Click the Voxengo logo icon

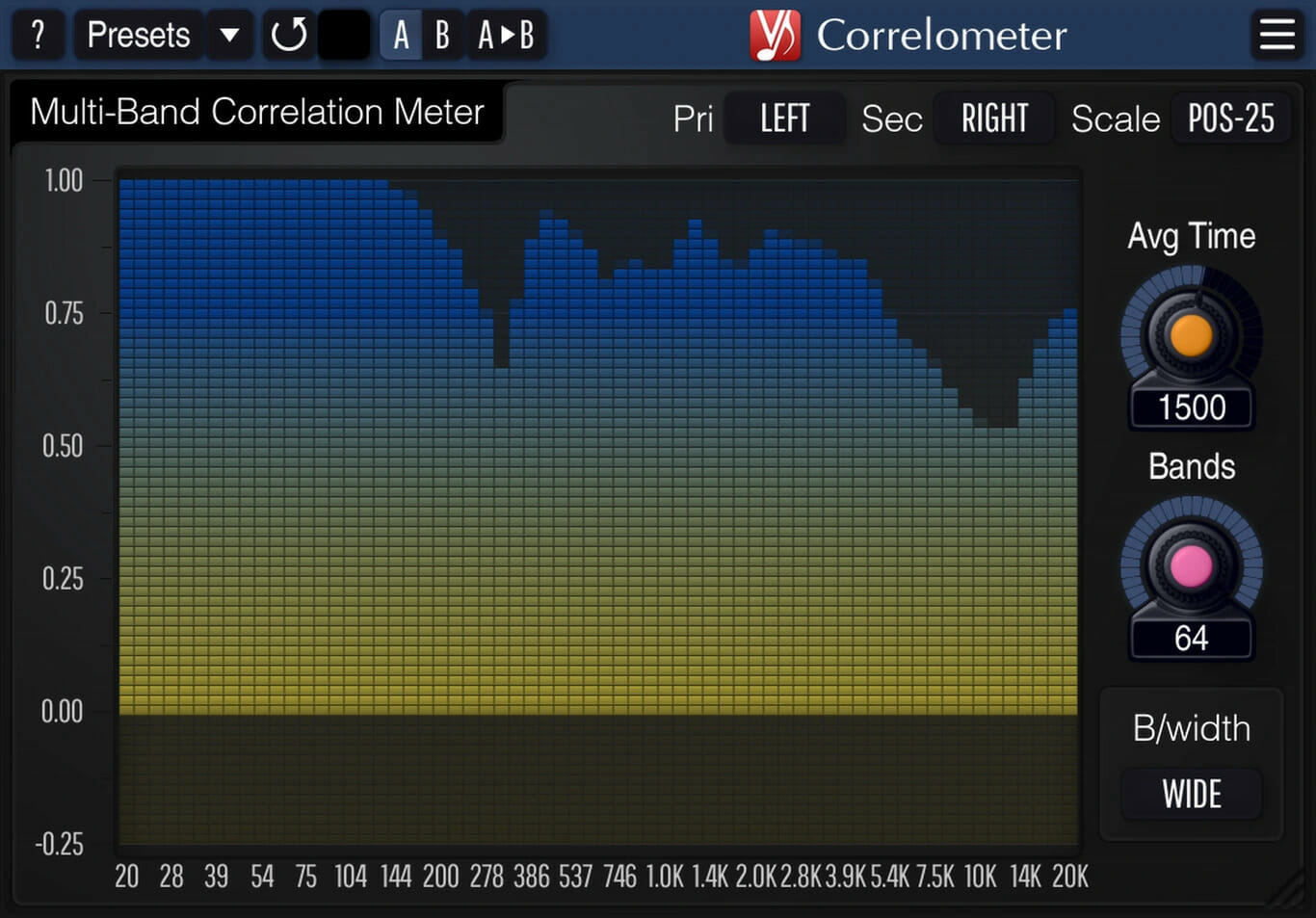(x=776, y=36)
